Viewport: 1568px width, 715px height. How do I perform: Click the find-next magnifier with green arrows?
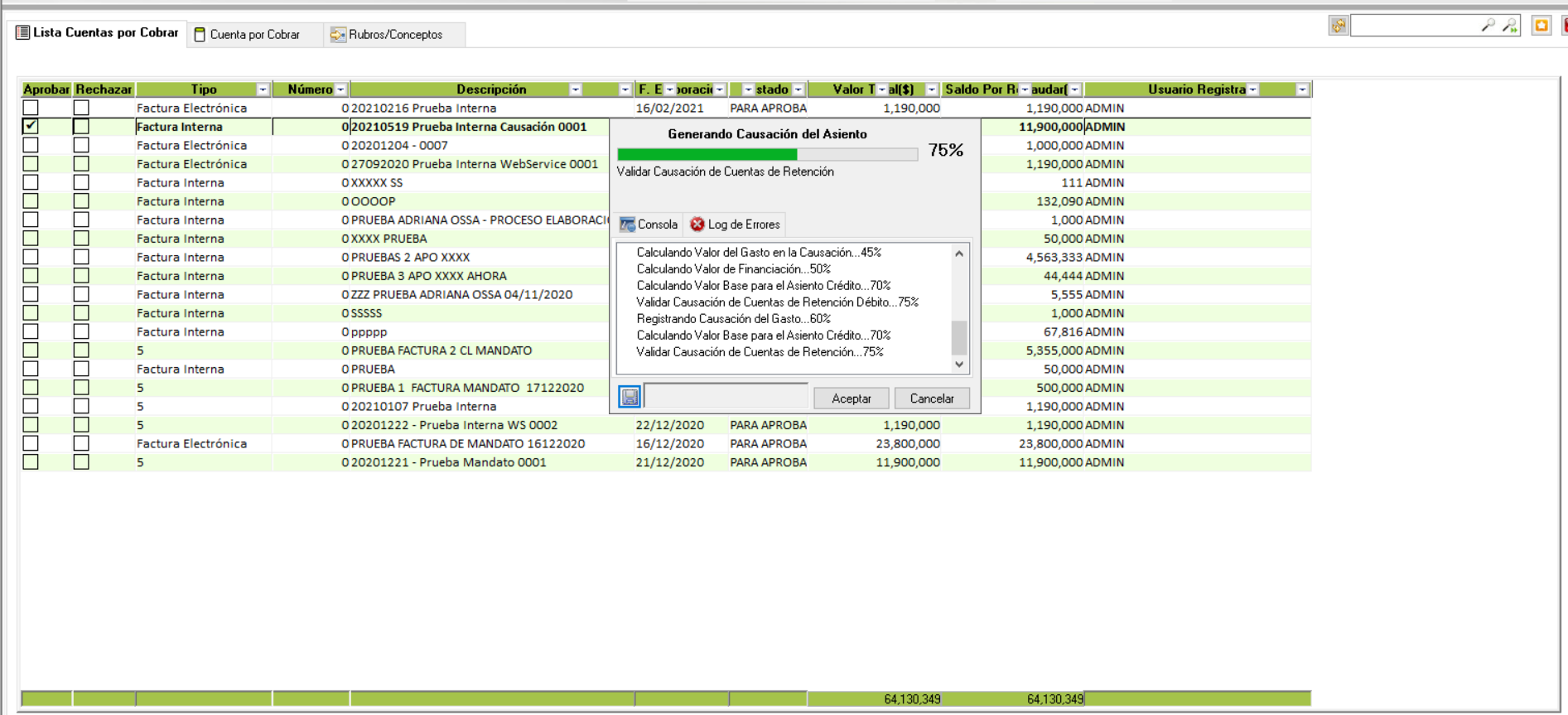(x=1509, y=26)
